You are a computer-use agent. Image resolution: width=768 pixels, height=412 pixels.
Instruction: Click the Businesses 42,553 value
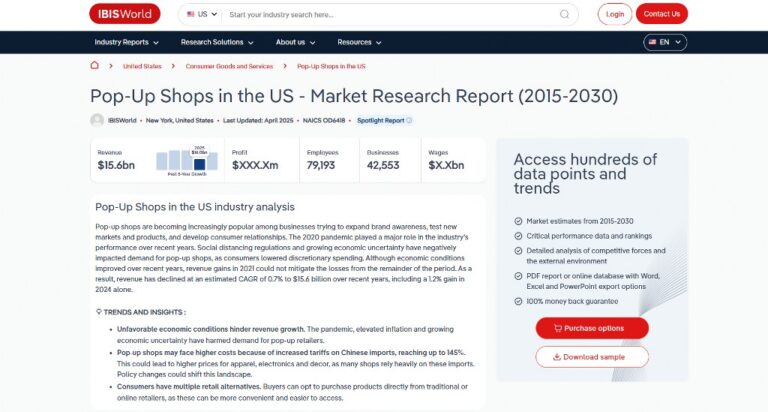(383, 166)
